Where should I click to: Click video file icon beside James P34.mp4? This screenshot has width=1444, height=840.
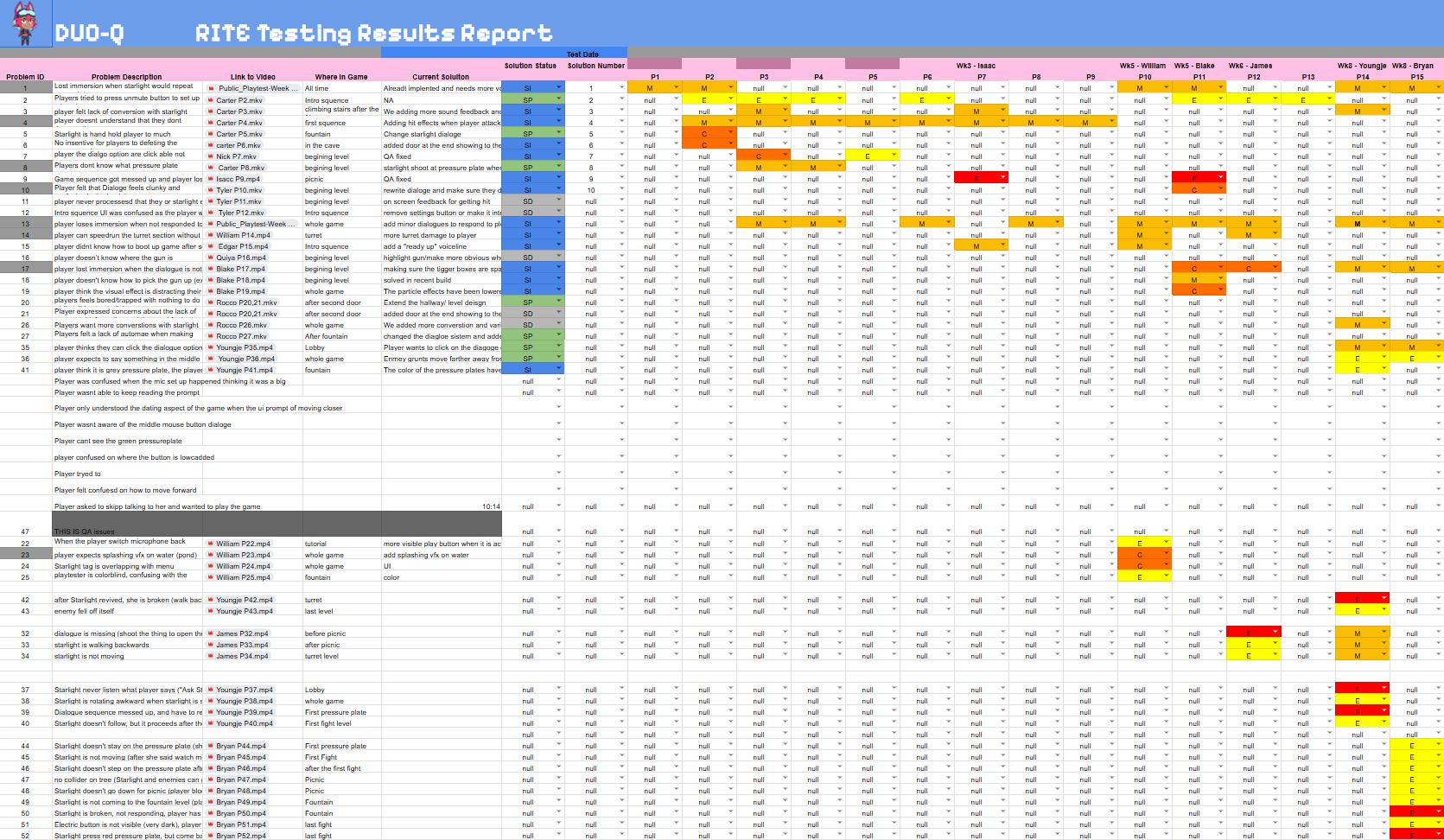pos(210,656)
